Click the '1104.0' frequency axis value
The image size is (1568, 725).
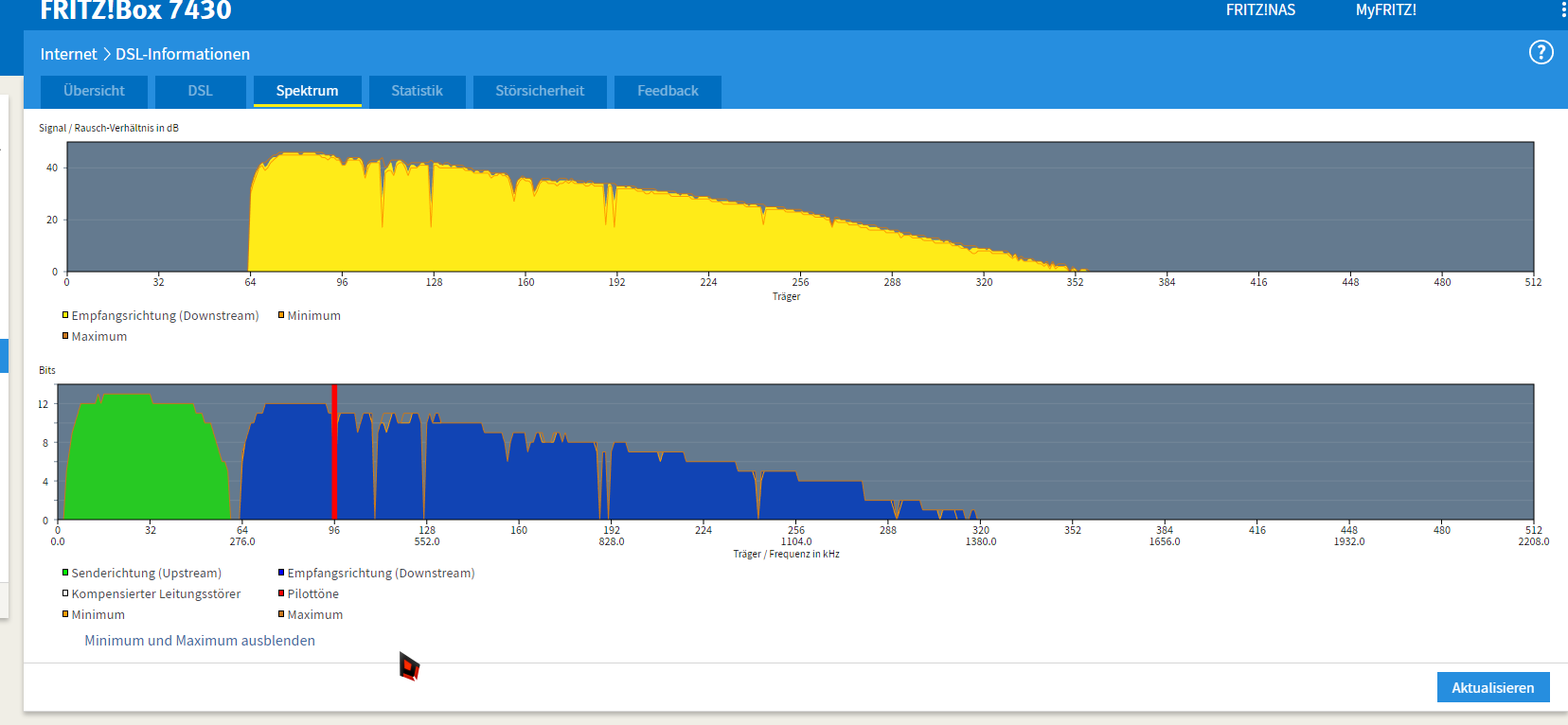pyautogui.click(x=796, y=541)
